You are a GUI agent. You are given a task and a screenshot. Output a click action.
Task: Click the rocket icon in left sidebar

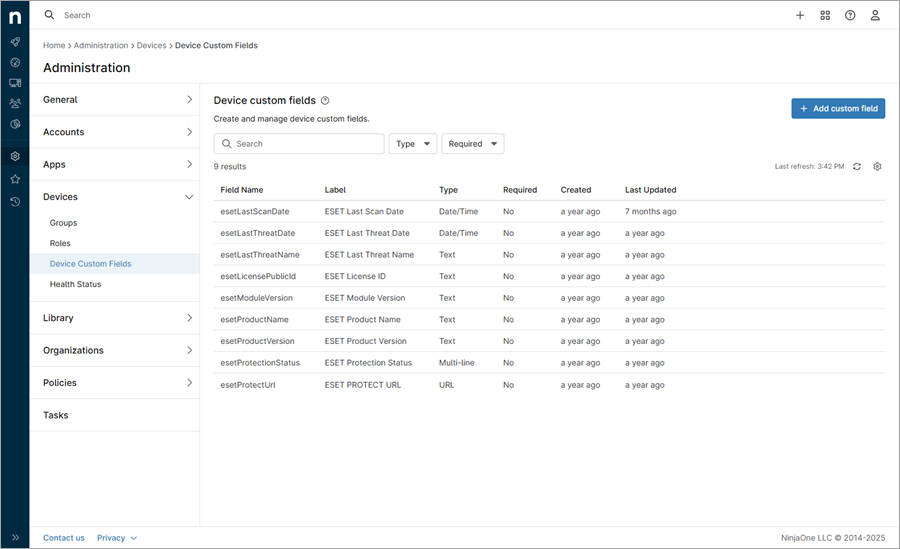[x=15, y=42]
